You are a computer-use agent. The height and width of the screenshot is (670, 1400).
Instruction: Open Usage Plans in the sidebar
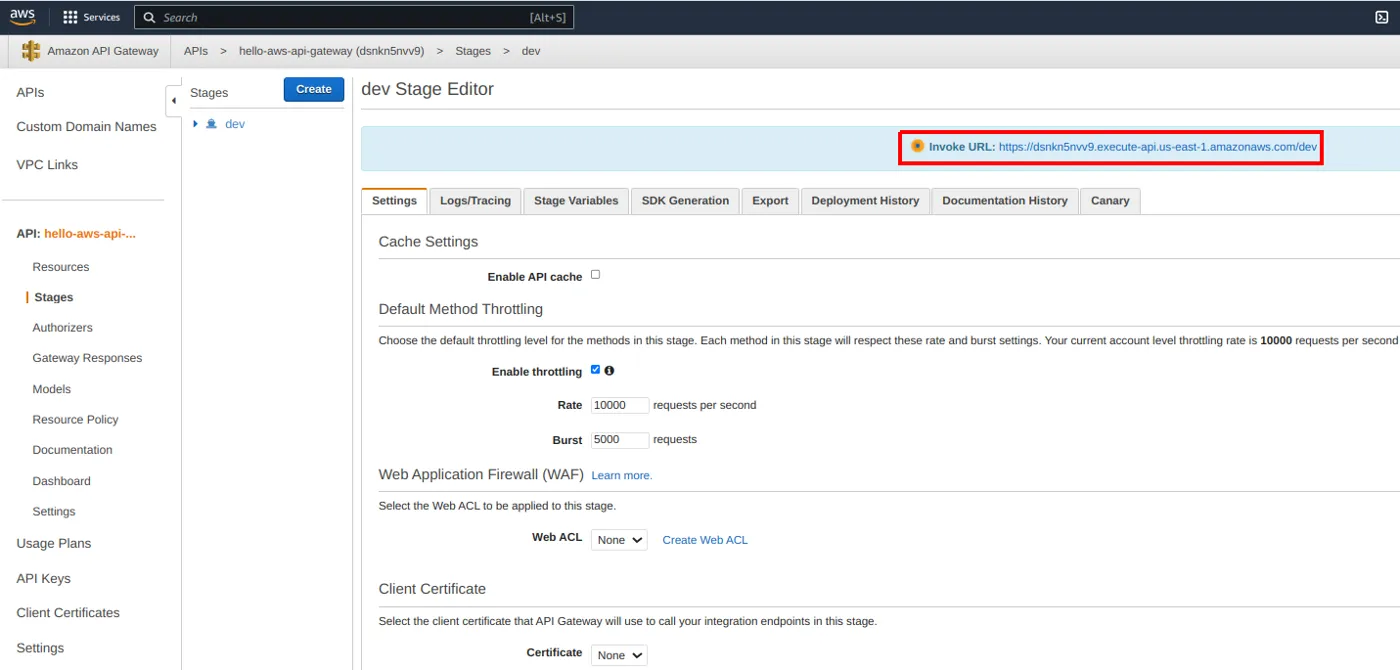53,544
